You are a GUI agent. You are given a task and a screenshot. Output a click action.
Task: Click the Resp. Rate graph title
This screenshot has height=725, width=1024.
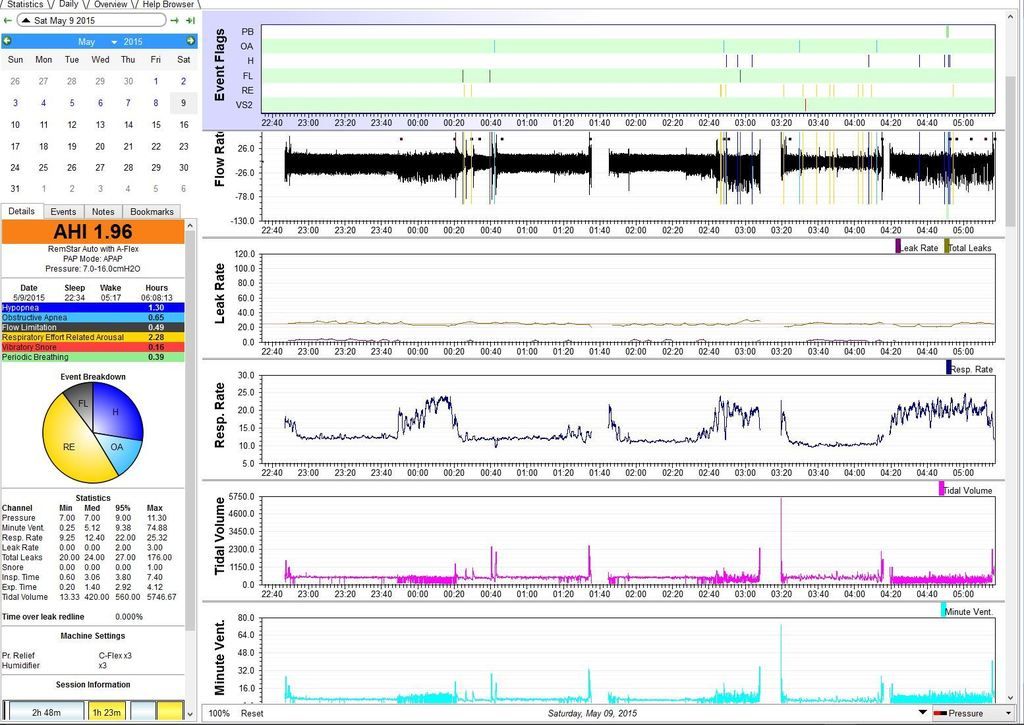[x=219, y=415]
